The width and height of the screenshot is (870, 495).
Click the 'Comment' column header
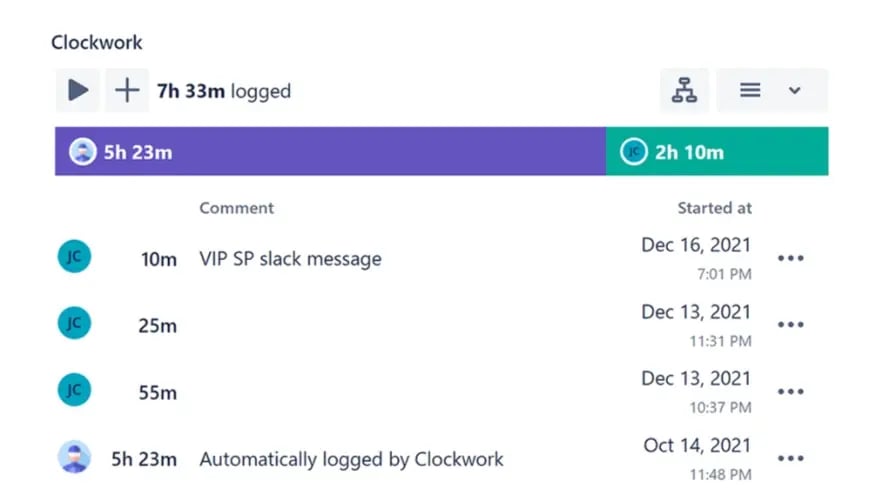pyautogui.click(x=236, y=208)
